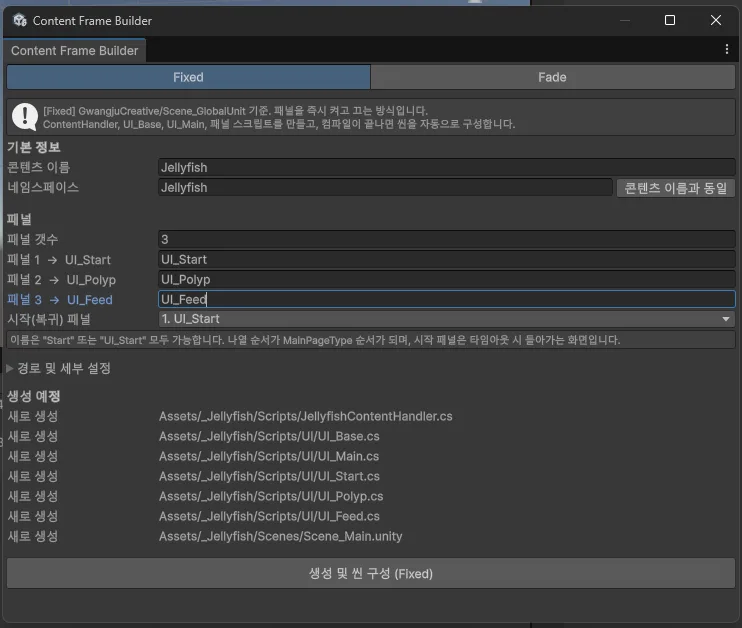Click the exclamation info icon in the help box
This screenshot has height=628, width=742.
click(25, 116)
